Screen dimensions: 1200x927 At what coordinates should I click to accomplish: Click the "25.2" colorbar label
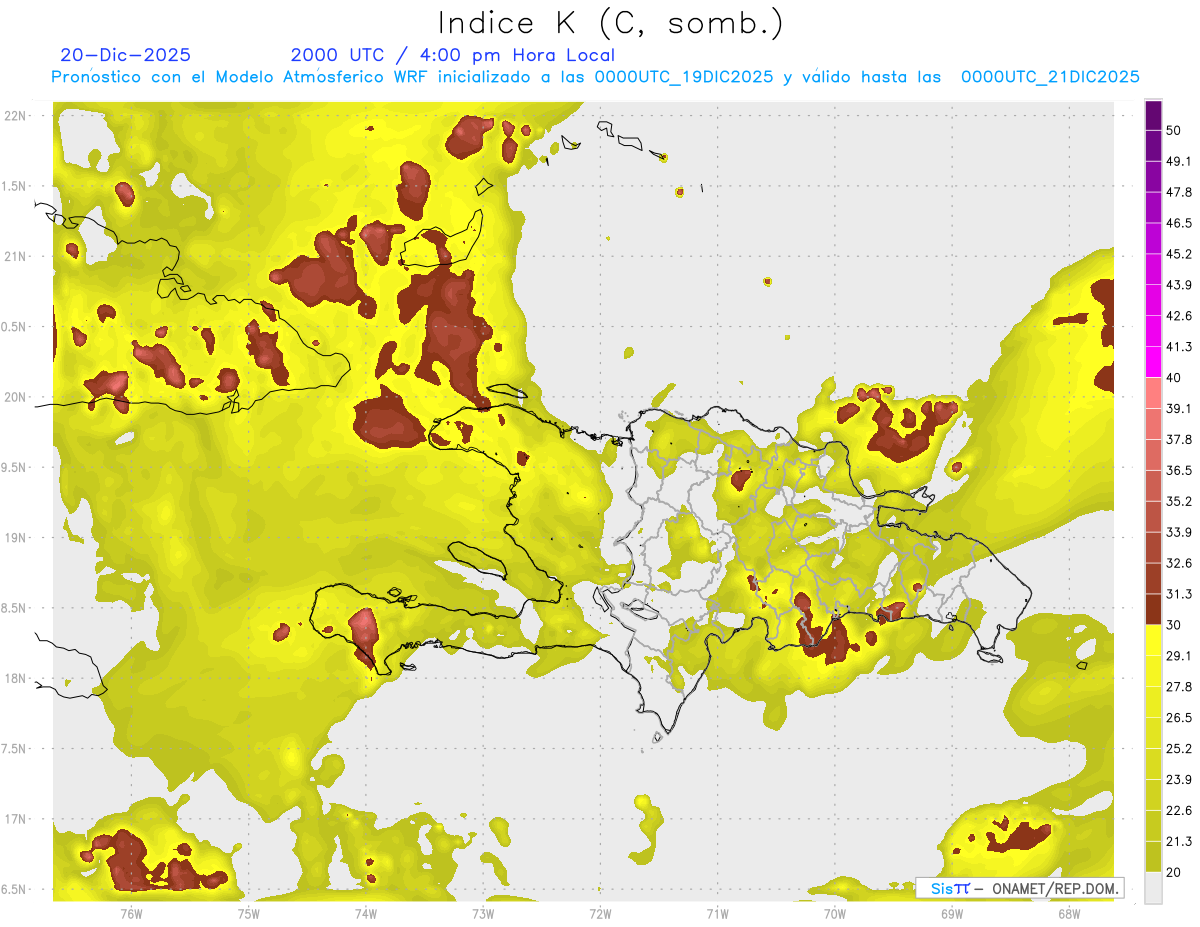pyautogui.click(x=1179, y=749)
